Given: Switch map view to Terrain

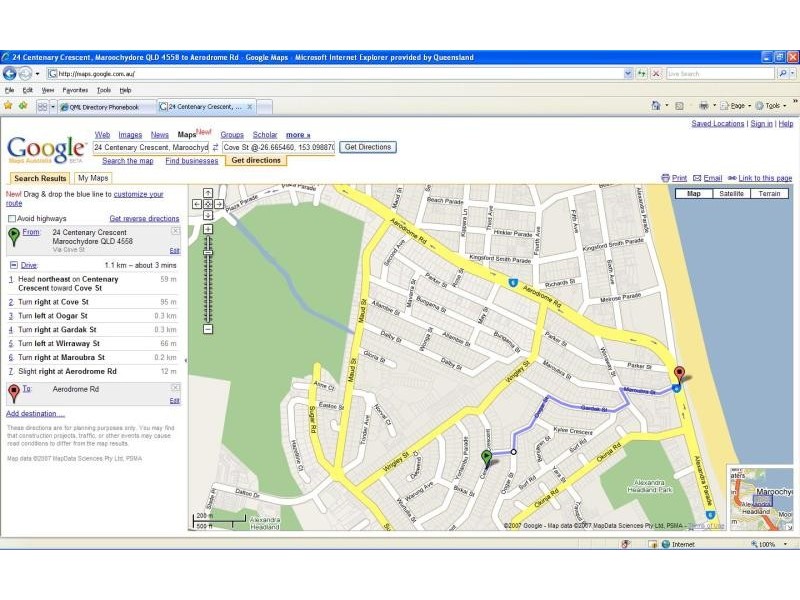Looking at the screenshot, I should point(769,193).
